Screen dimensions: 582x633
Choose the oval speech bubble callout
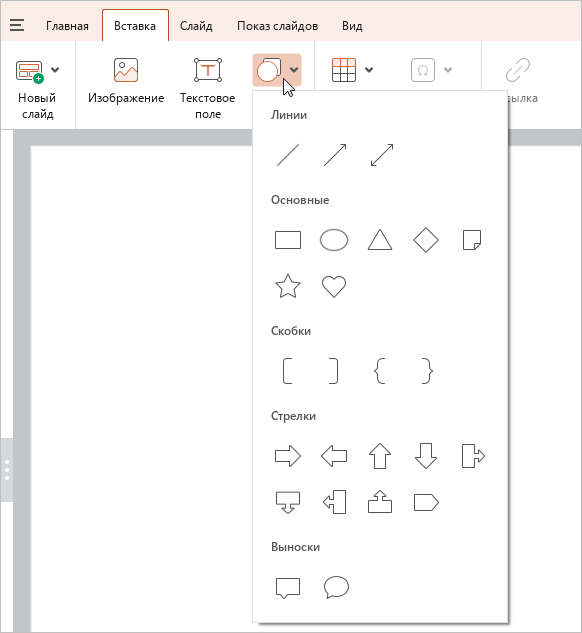click(336, 587)
